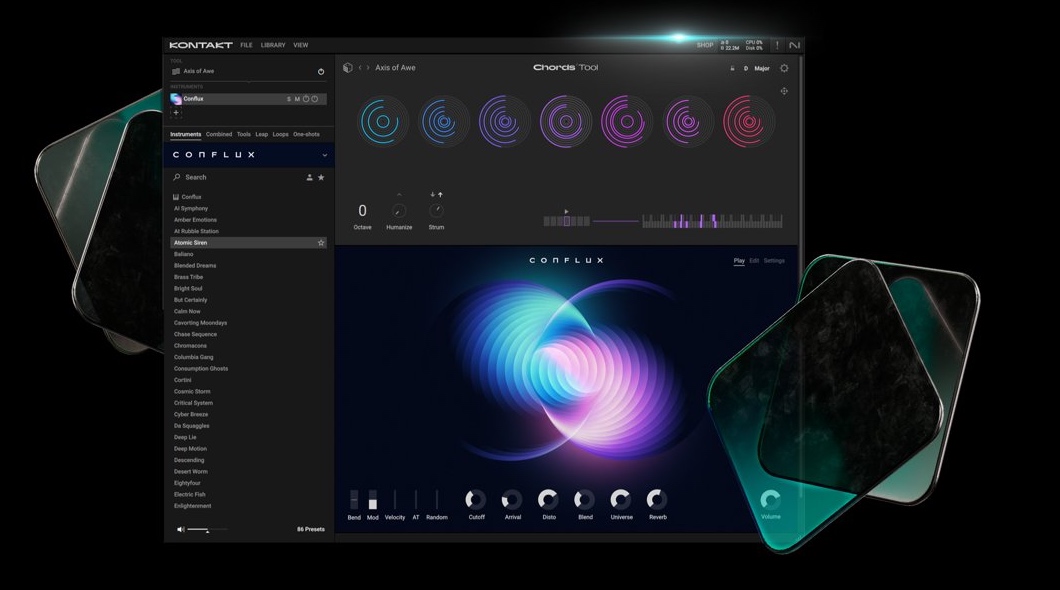Viewport: 1060px width, 590px height.
Task: Click the search magnifier icon
Action: tap(177, 177)
